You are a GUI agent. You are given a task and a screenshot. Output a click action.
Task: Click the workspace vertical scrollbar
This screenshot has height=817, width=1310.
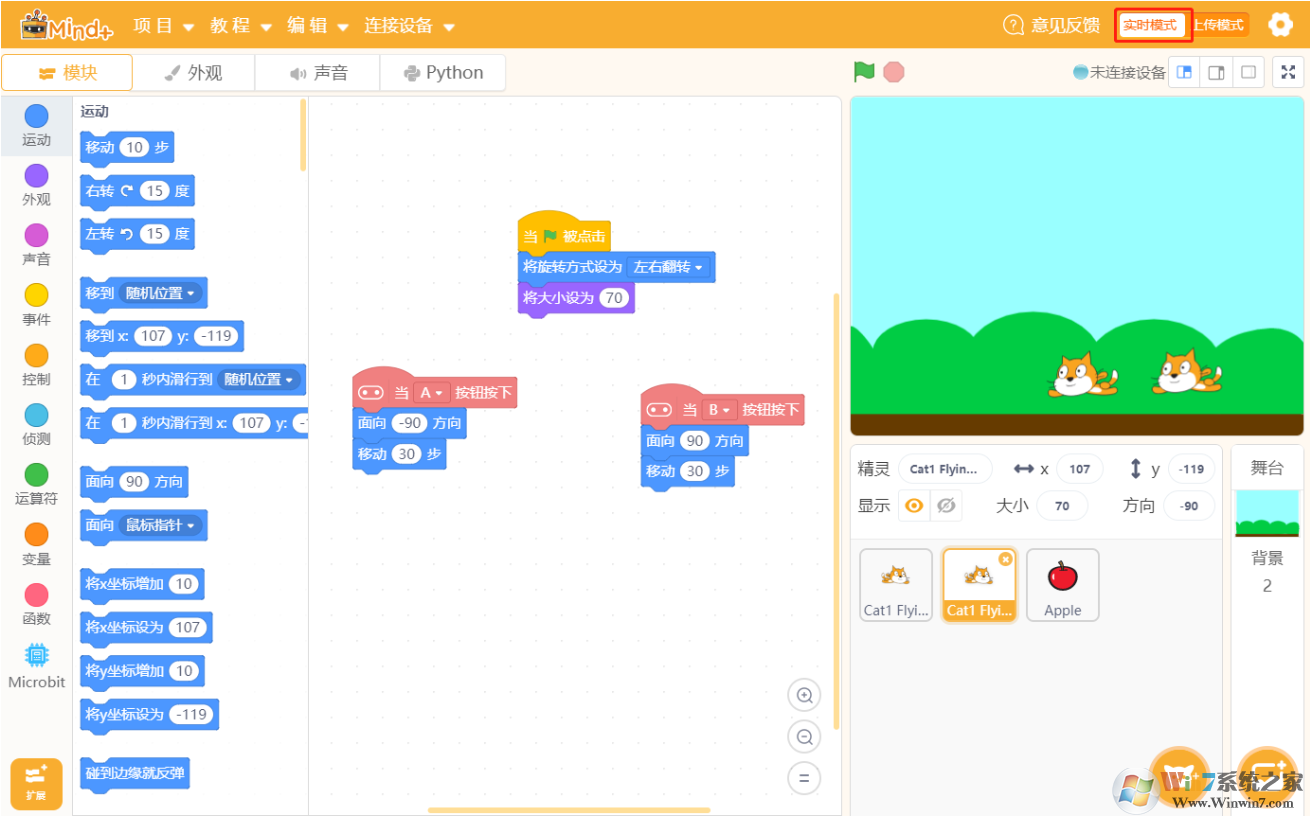[836, 511]
